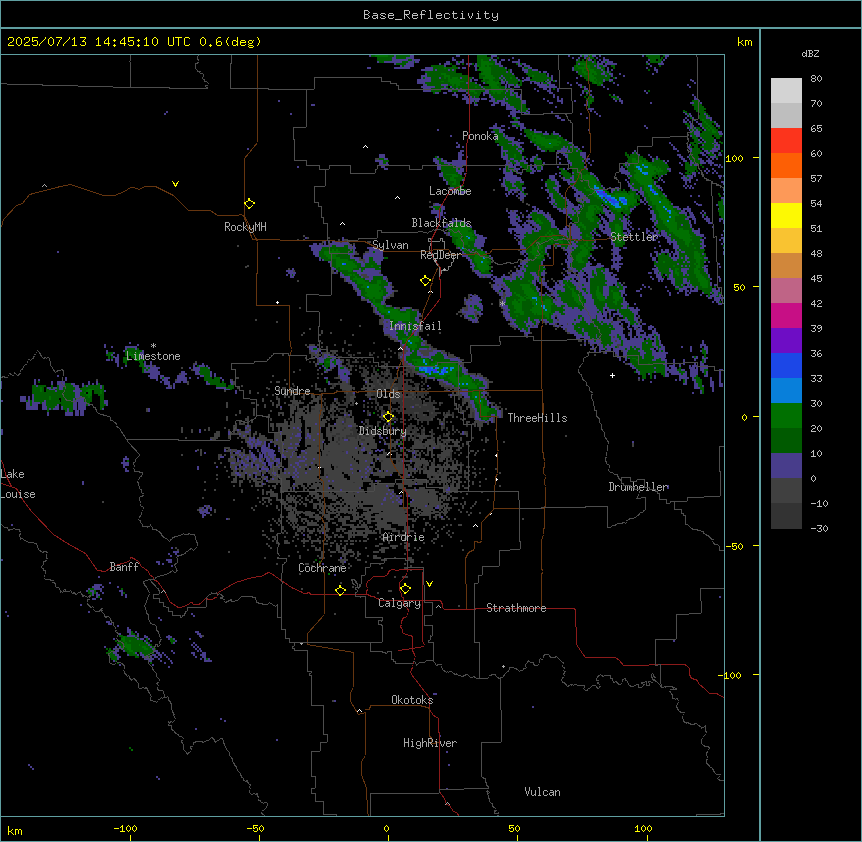Click the dBZ legend heading

810,53
